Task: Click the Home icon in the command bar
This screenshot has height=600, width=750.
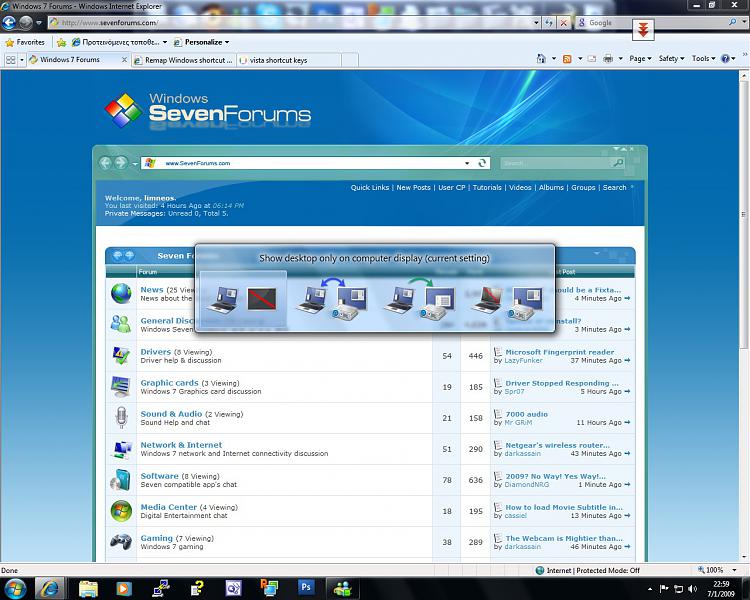Action: [541, 58]
